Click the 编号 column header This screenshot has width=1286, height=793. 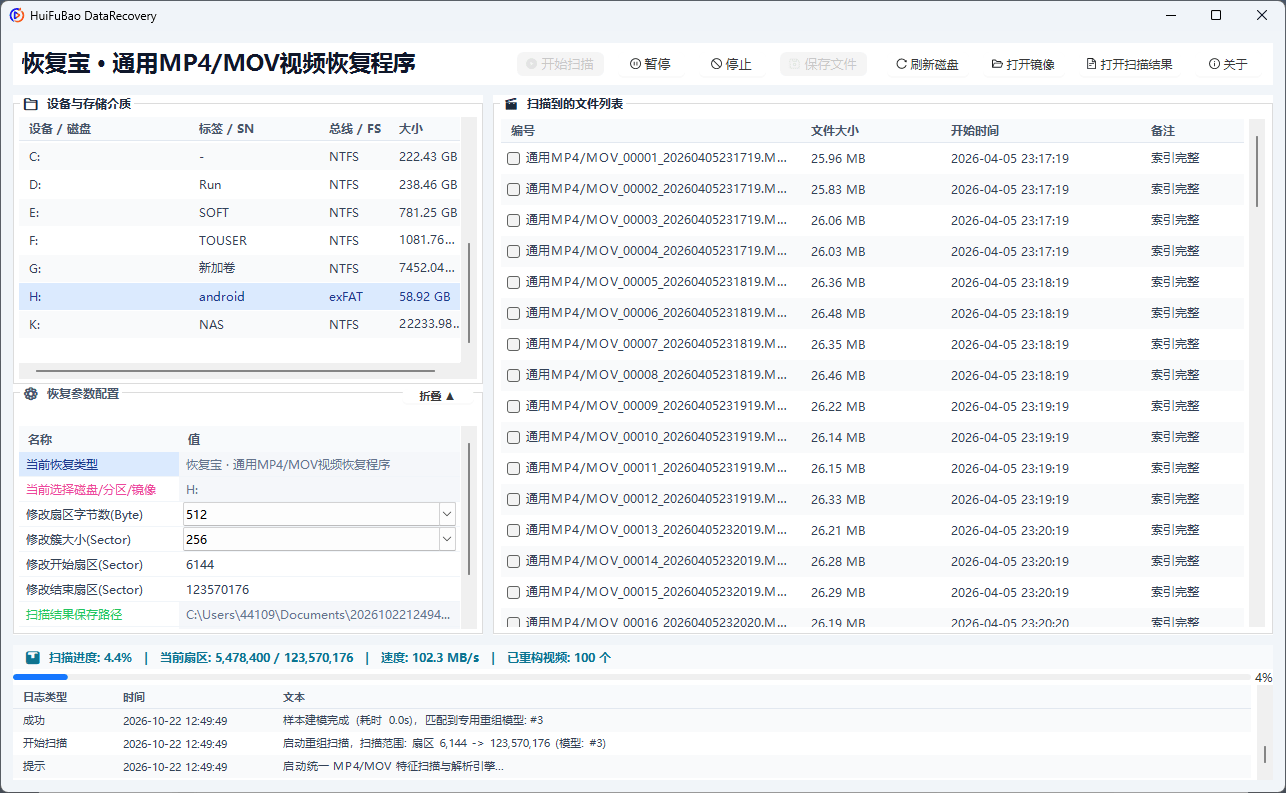523,131
